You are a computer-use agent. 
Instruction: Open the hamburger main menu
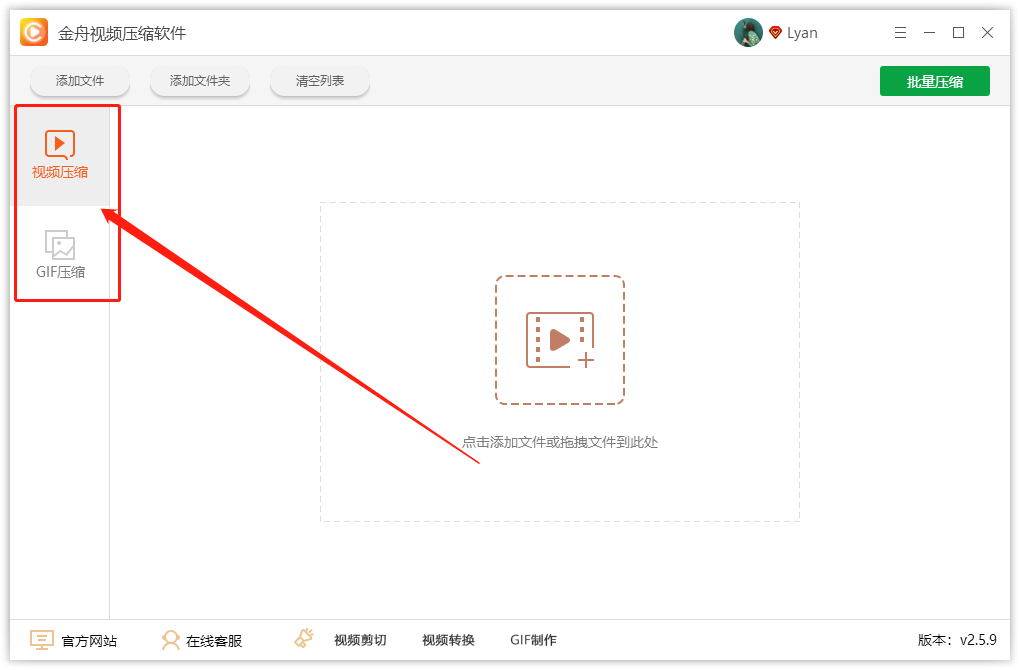(x=900, y=33)
